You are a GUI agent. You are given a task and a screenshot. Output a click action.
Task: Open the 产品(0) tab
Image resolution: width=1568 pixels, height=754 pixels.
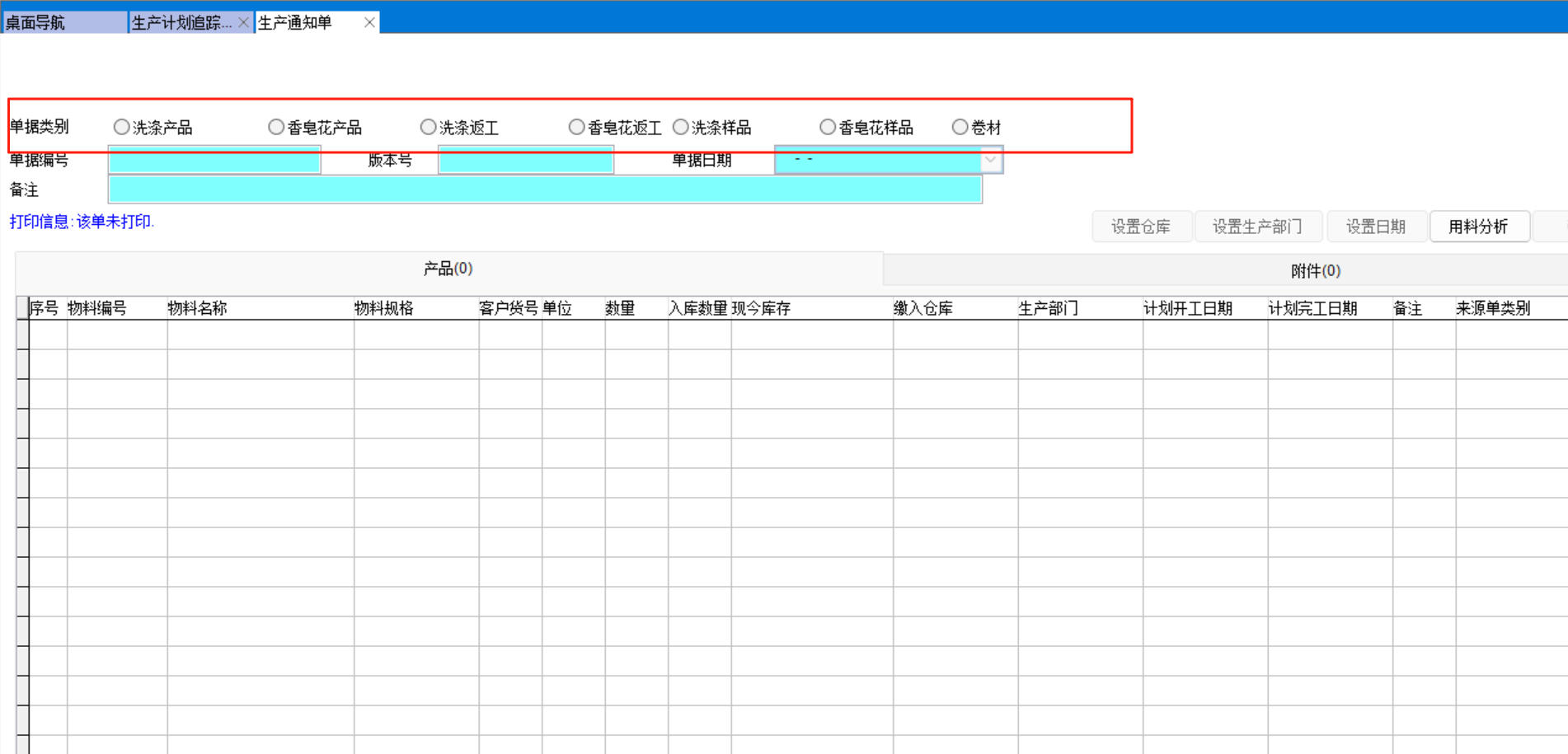448,269
